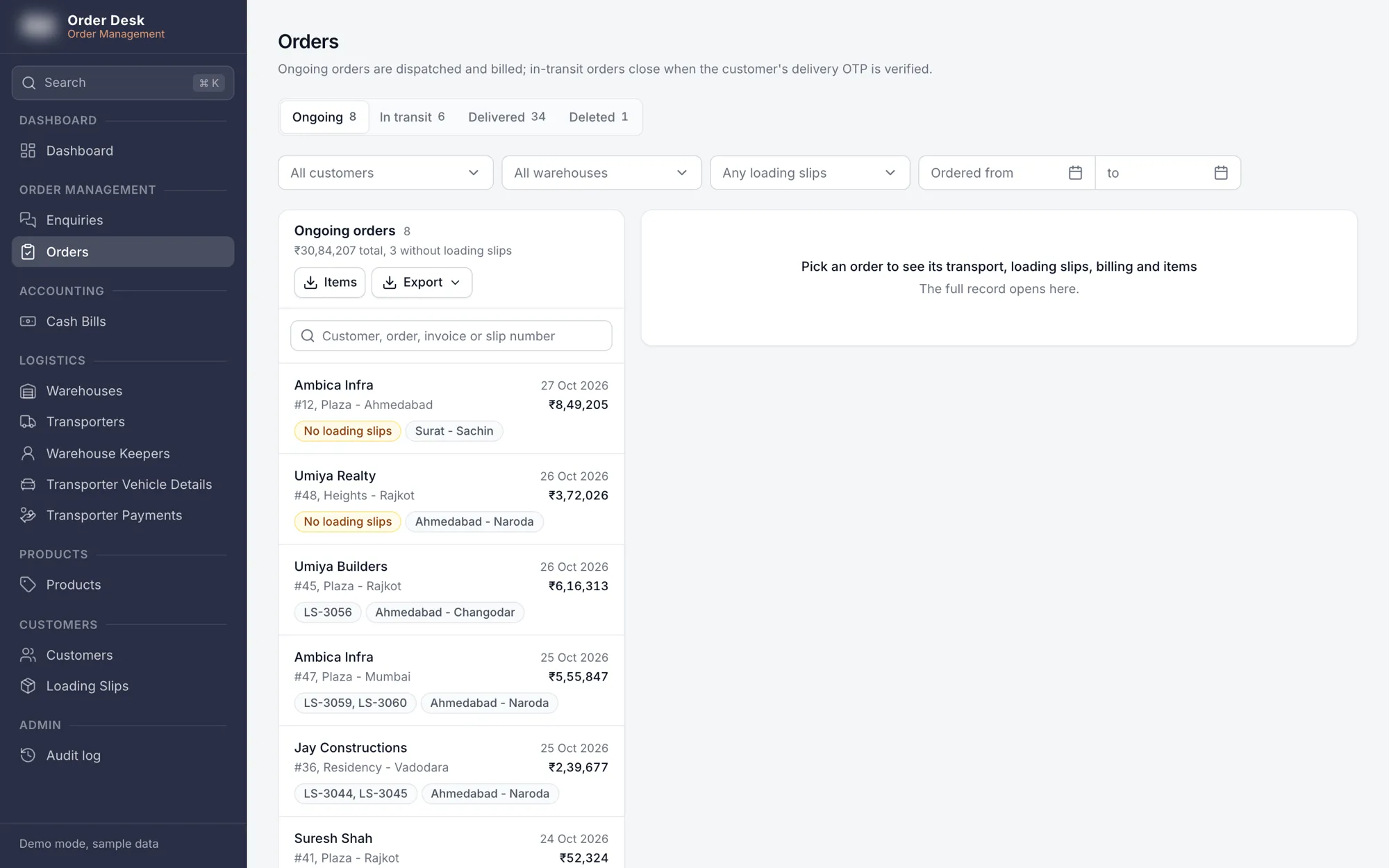Image resolution: width=1389 pixels, height=868 pixels.
Task: Open the Export dropdown menu
Action: click(x=422, y=283)
